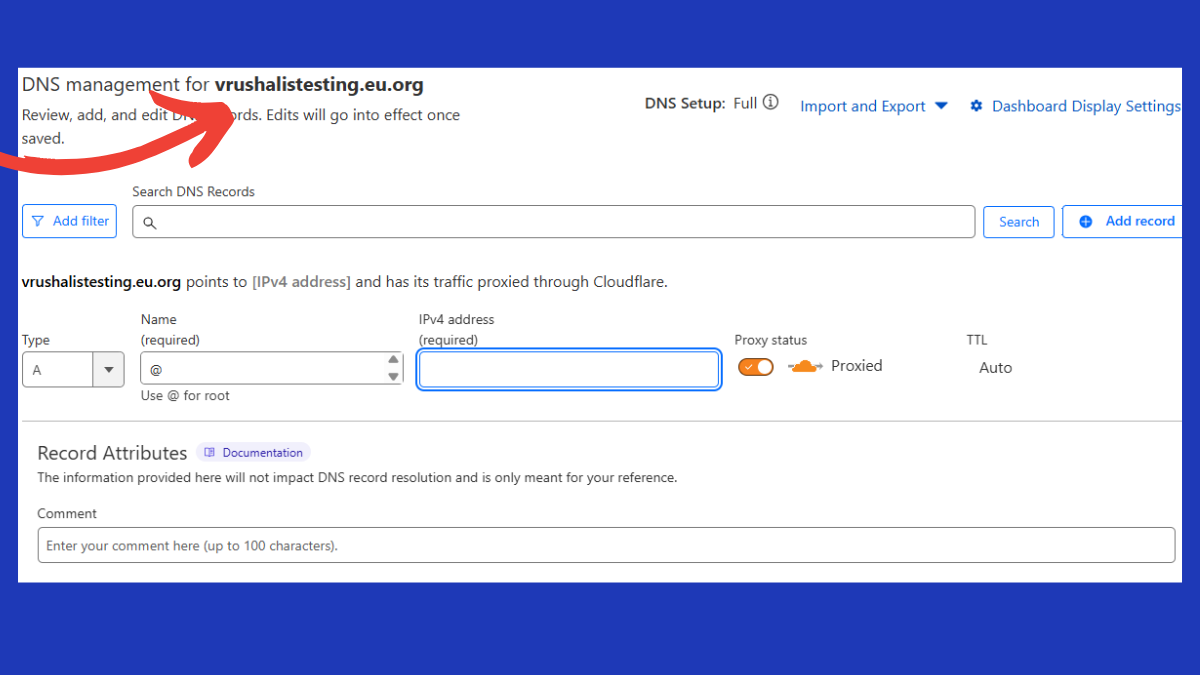The image size is (1200, 675).
Task: Disable the Proxied status toggle
Action: coord(755,367)
